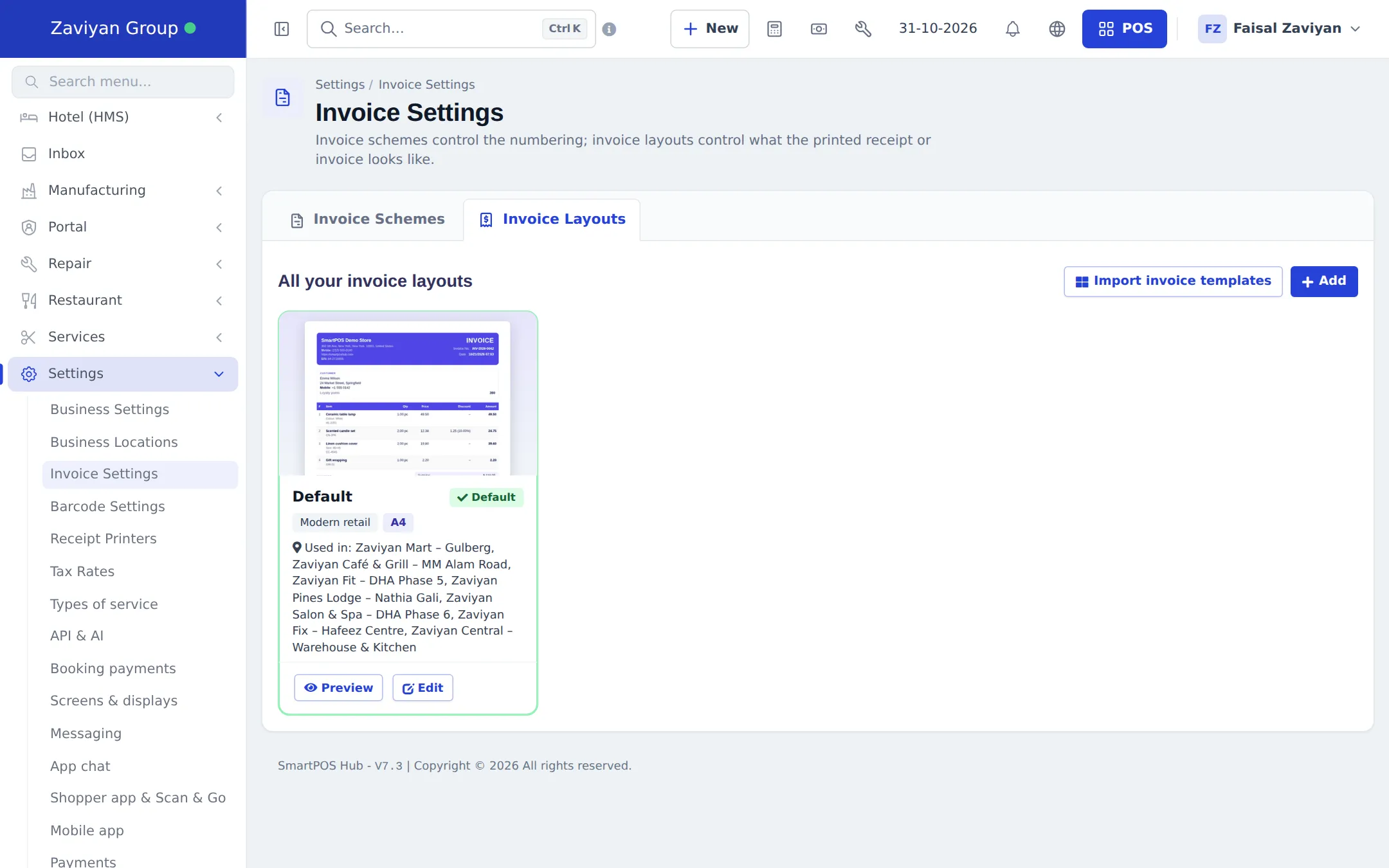Click the repair wrench icon in the top bar
This screenshot has width=1389, height=868.
coord(863,29)
